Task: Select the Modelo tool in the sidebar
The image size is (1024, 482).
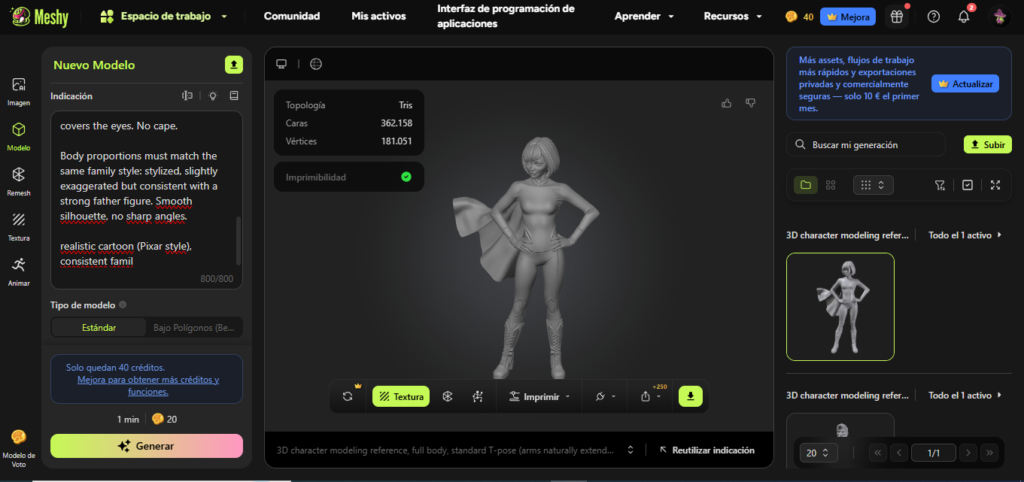Action: pyautogui.click(x=19, y=136)
